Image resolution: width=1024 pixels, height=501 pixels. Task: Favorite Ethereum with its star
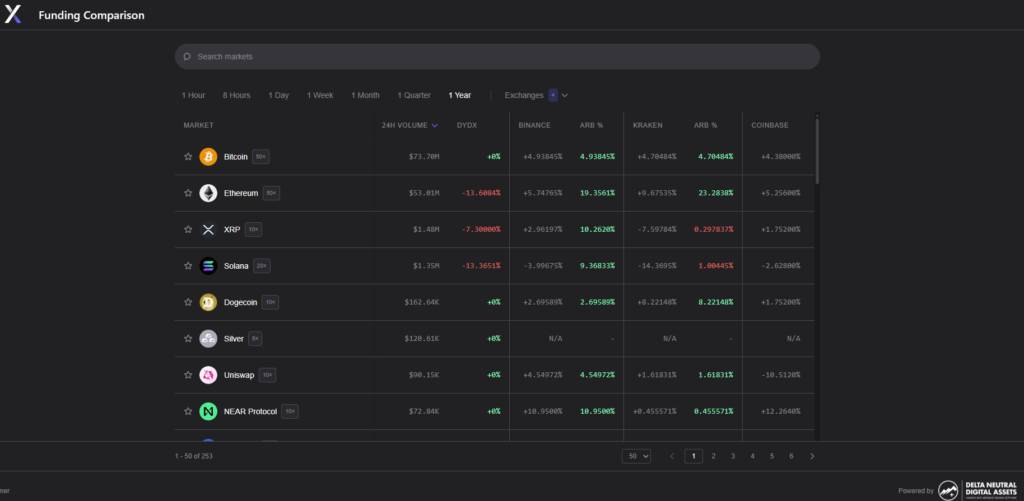pyautogui.click(x=188, y=193)
